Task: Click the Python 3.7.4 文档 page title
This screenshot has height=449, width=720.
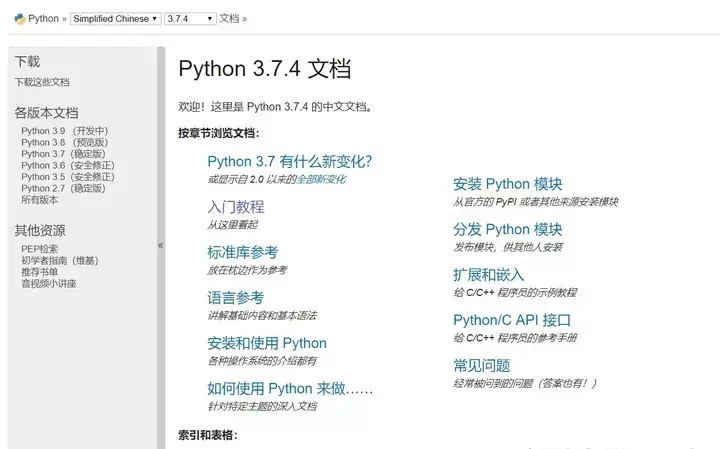Action: (x=264, y=69)
